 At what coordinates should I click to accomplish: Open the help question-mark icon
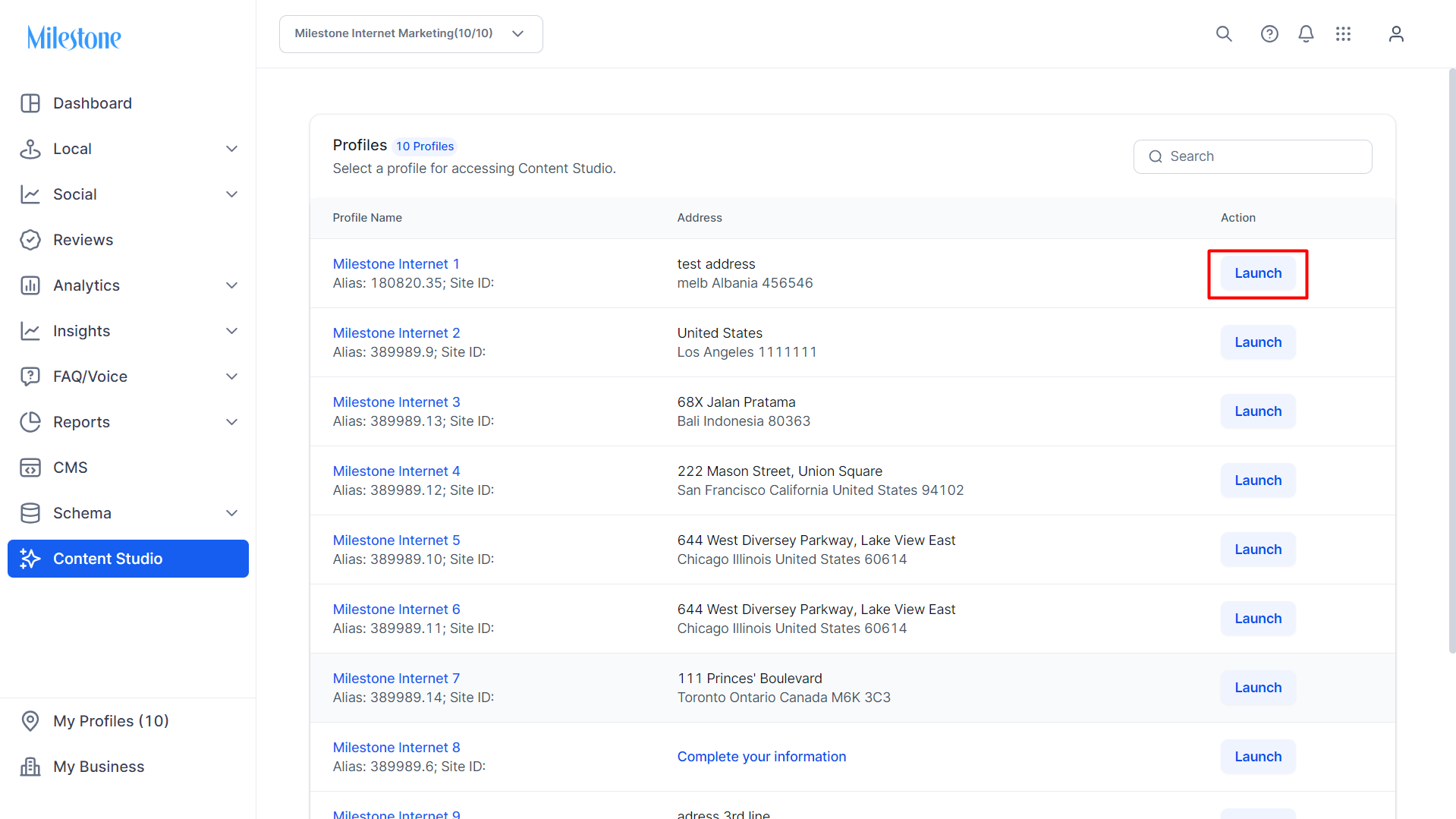(x=1269, y=34)
